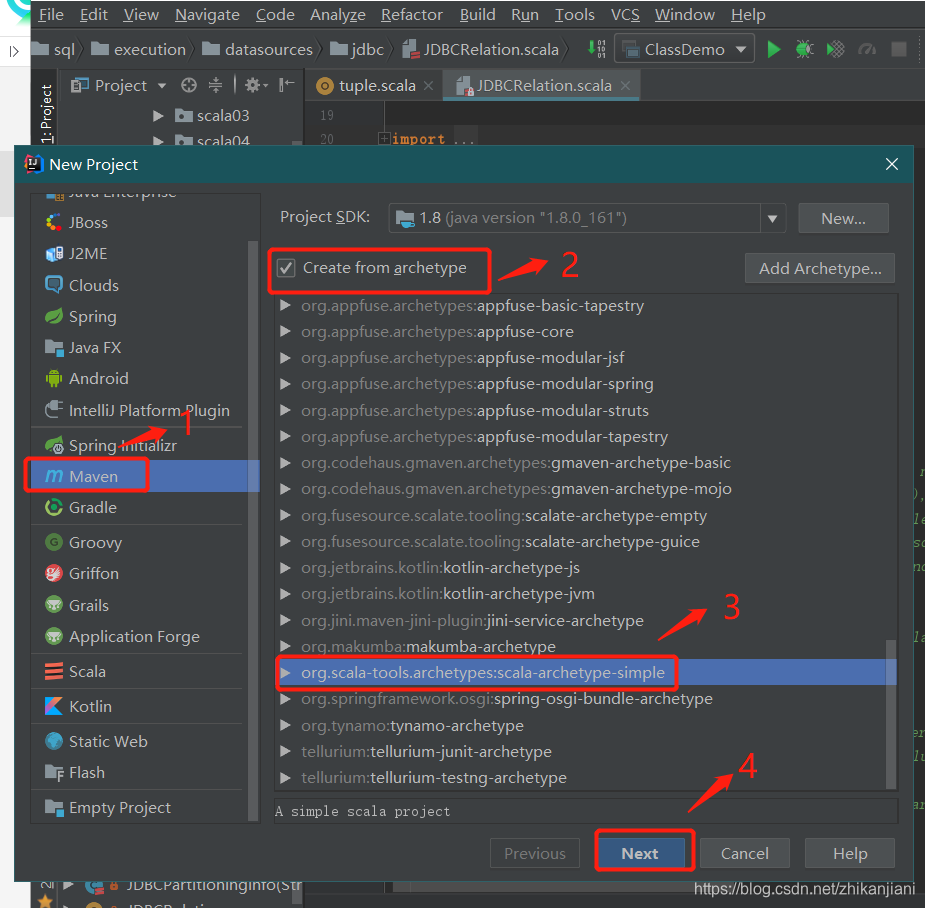This screenshot has width=925, height=908.
Task: Select Android project type
Action: point(145,378)
